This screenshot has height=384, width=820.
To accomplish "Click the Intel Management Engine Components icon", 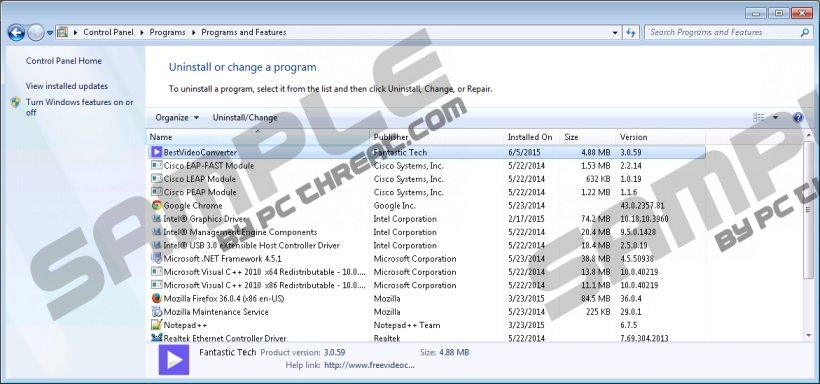I will [x=156, y=232].
